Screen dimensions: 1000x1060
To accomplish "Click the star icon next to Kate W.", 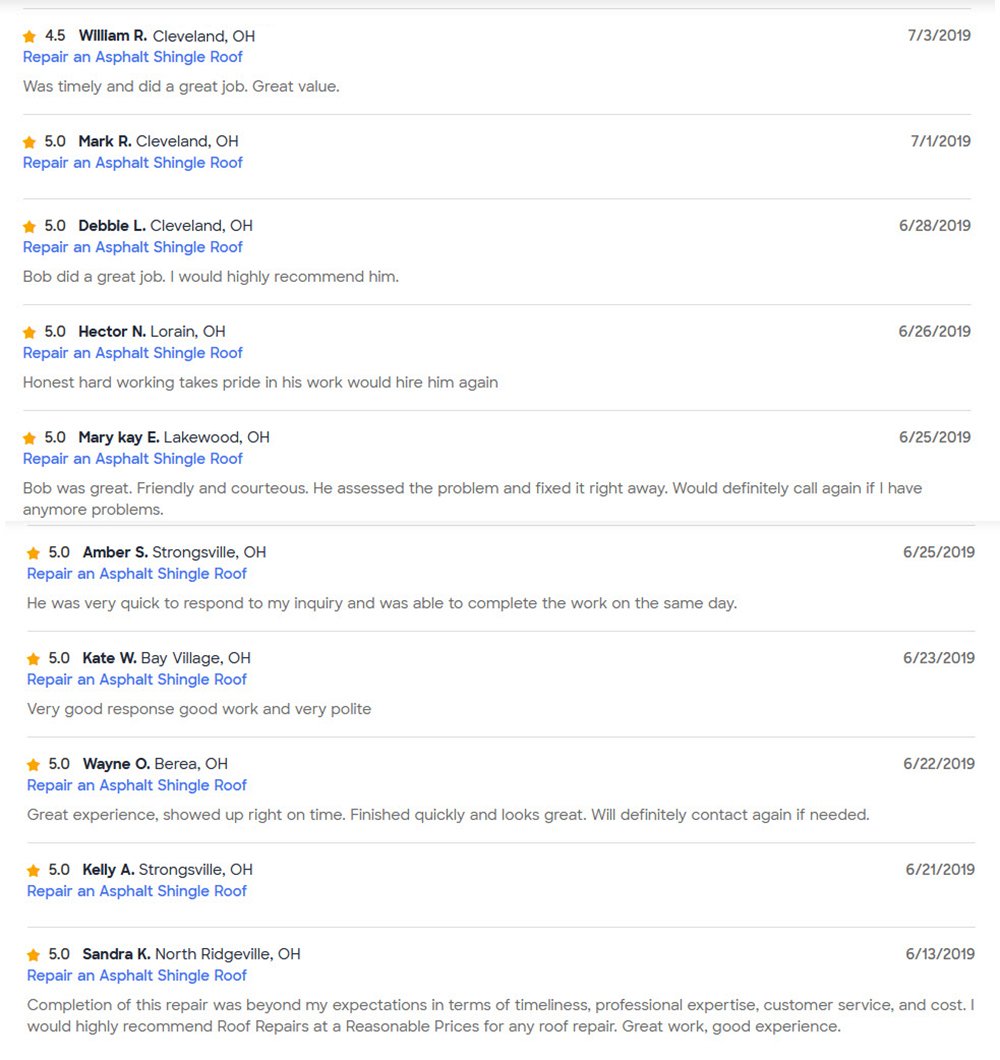I will (x=34, y=659).
